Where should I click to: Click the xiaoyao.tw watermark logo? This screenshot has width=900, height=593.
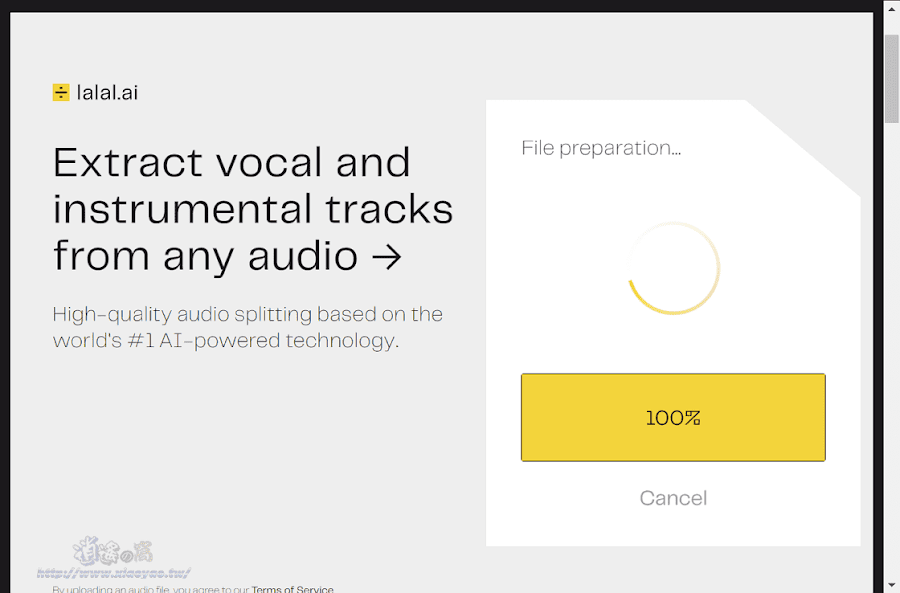tap(113, 552)
